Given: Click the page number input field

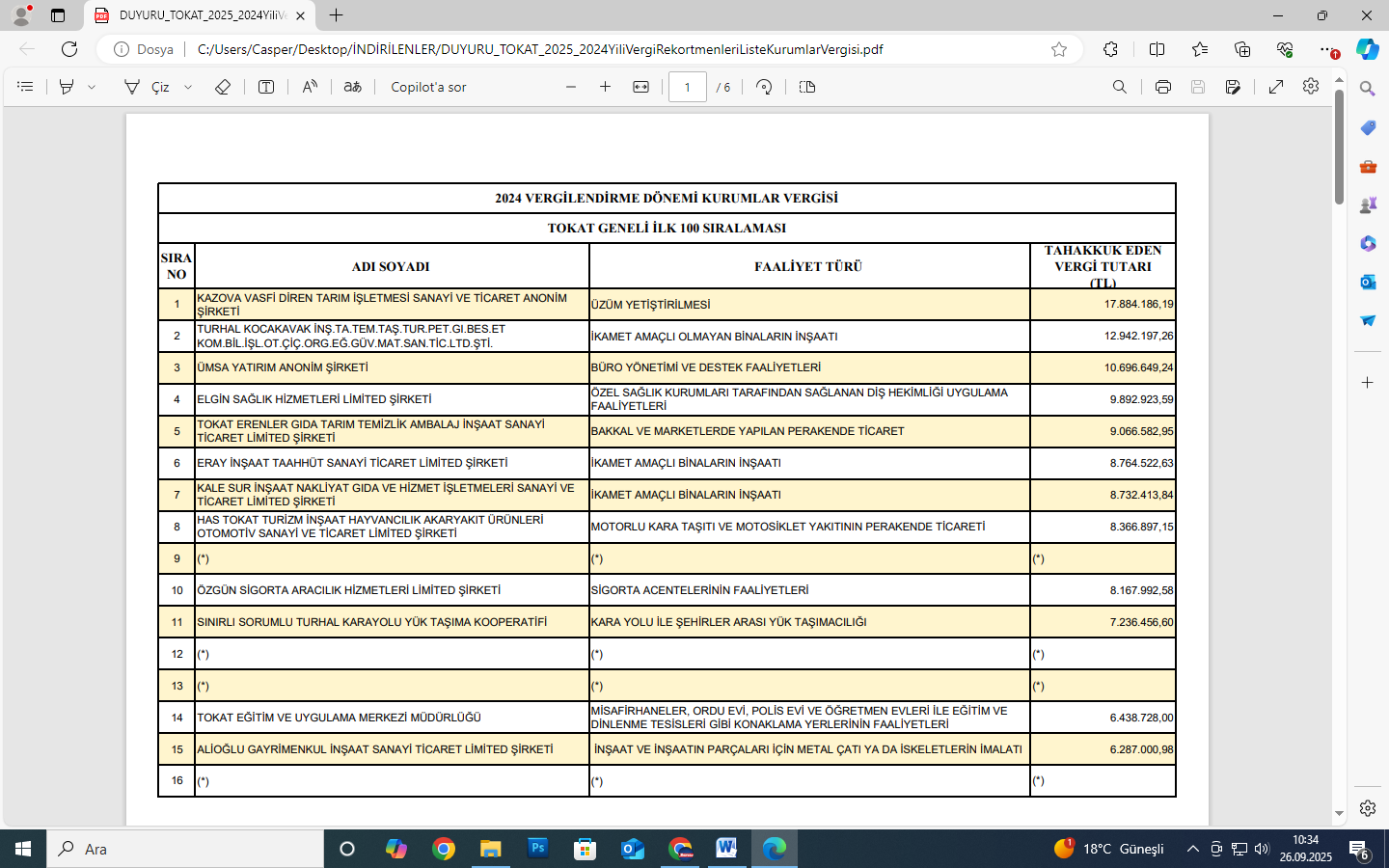Looking at the screenshot, I should point(687,87).
